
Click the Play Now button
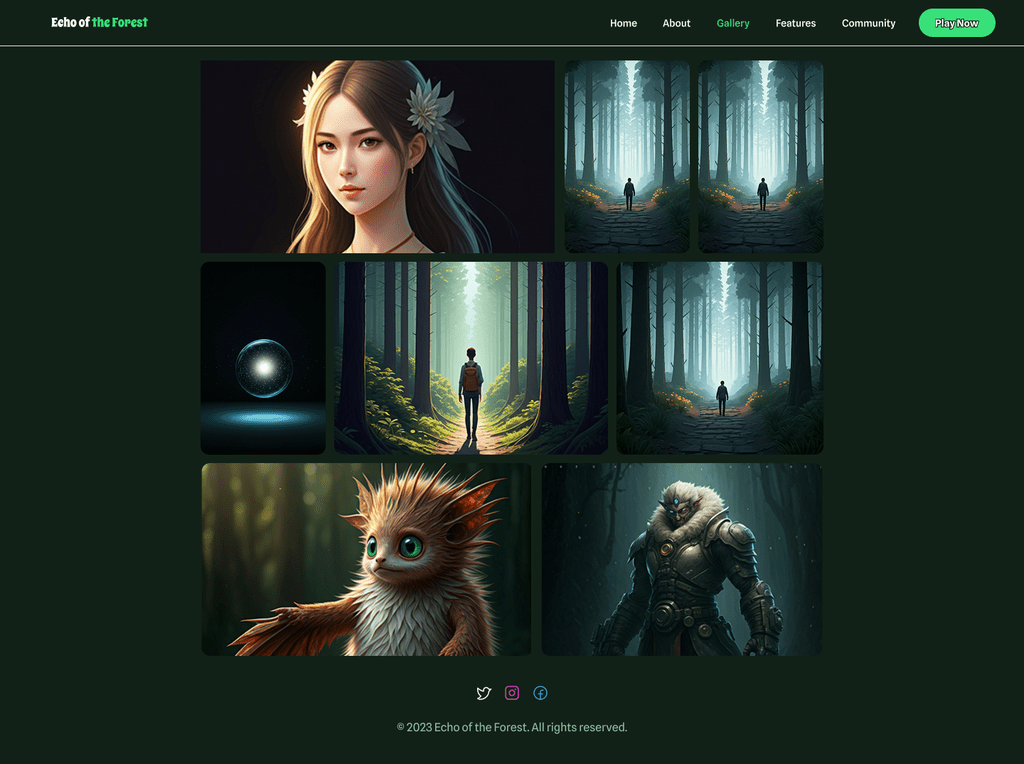point(957,23)
